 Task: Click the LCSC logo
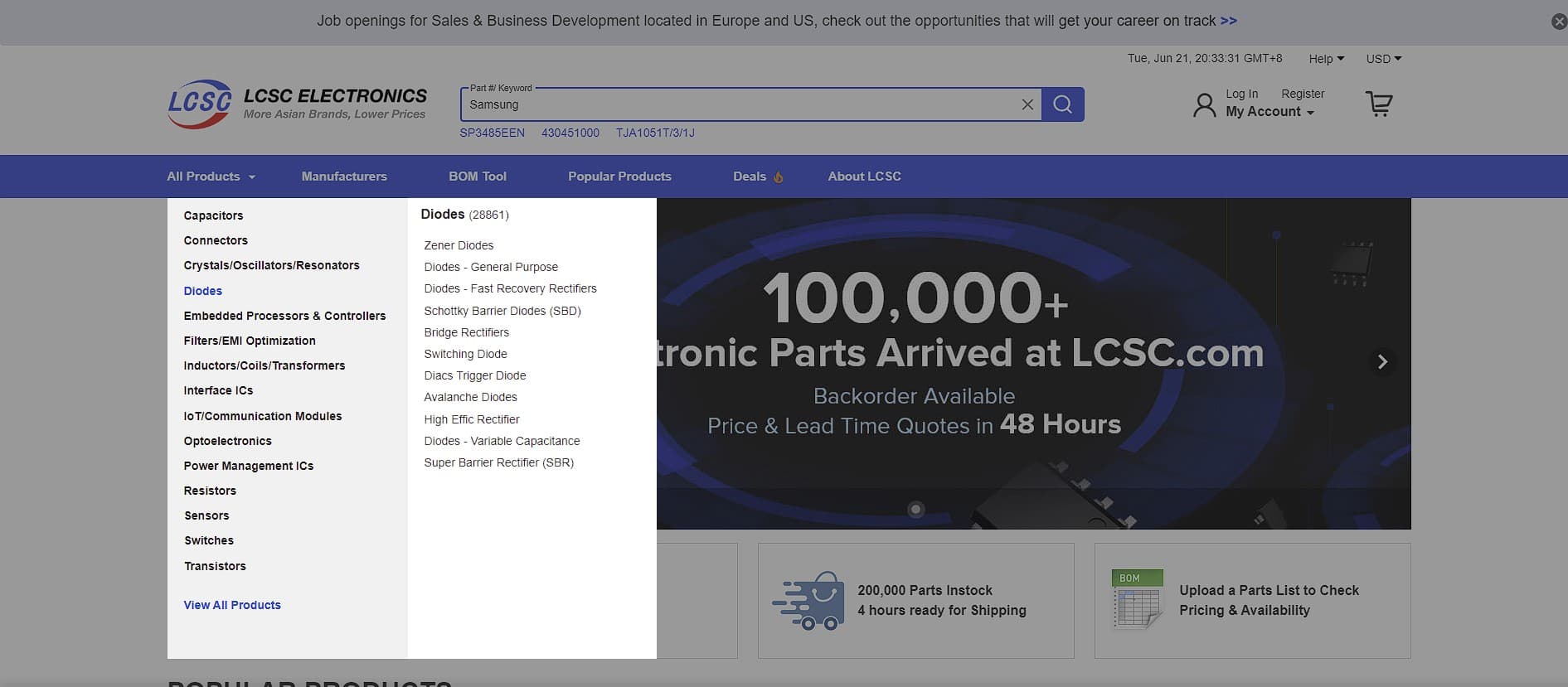(200, 104)
